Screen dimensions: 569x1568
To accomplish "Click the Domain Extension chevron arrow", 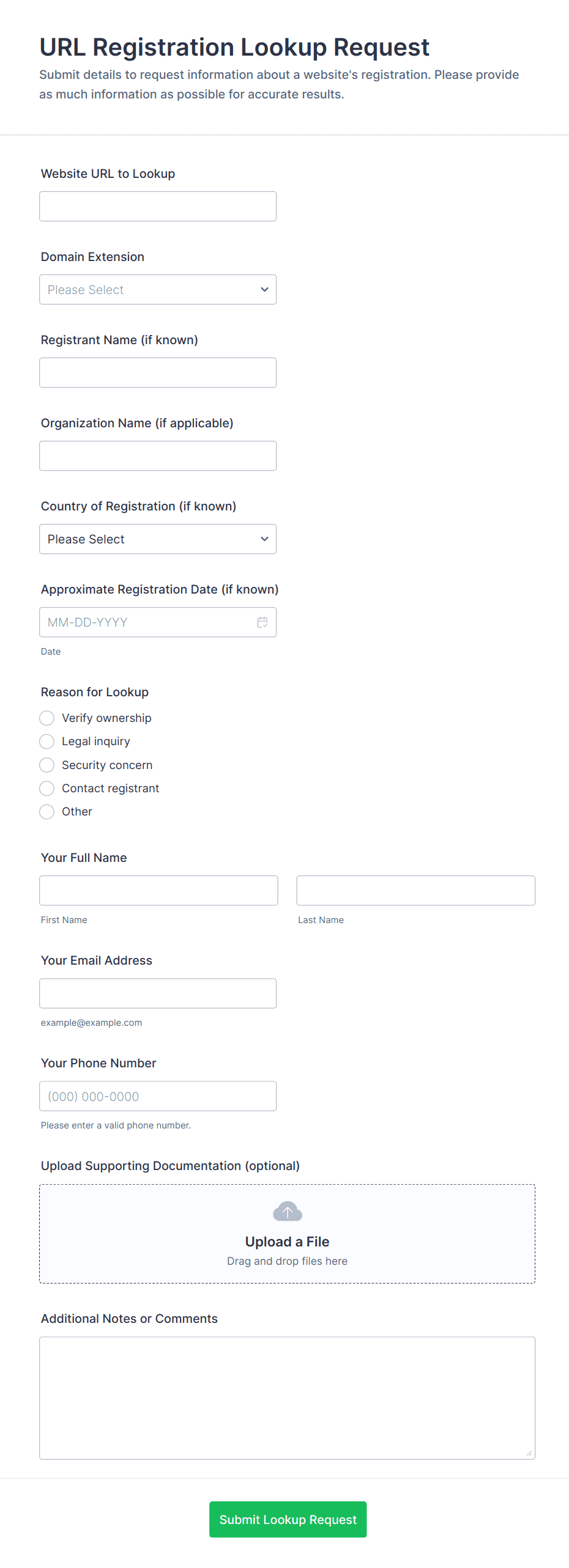I will pyautogui.click(x=264, y=290).
